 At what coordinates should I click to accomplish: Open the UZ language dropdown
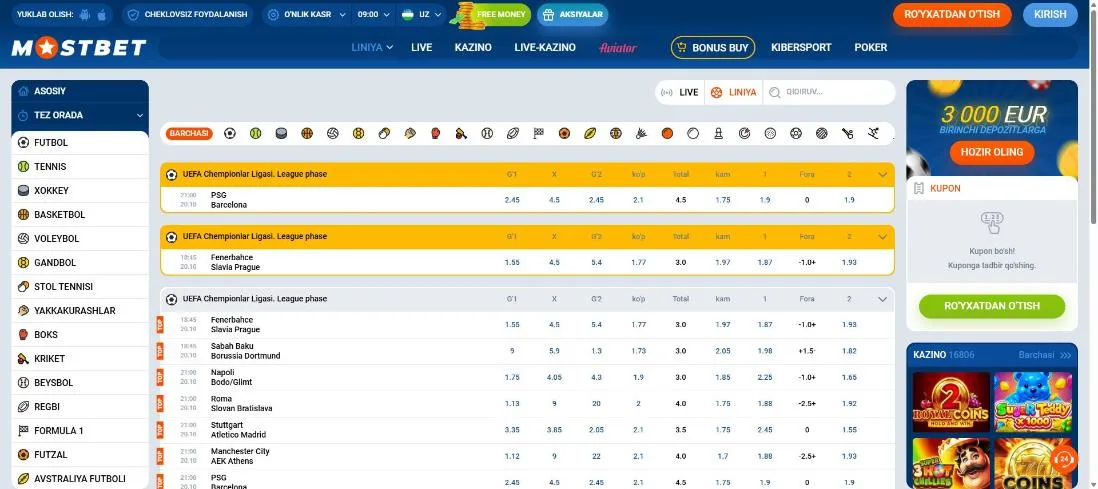pyautogui.click(x=422, y=14)
